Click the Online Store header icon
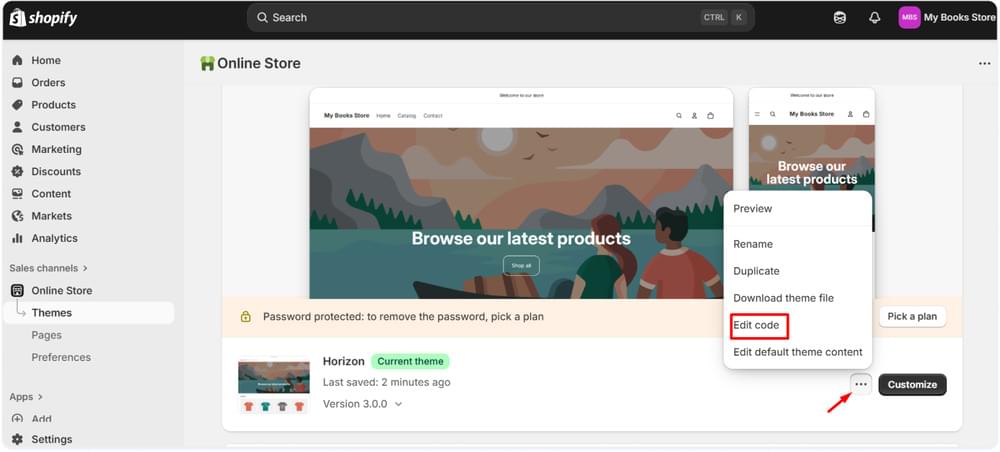The image size is (1000, 452). (207, 64)
